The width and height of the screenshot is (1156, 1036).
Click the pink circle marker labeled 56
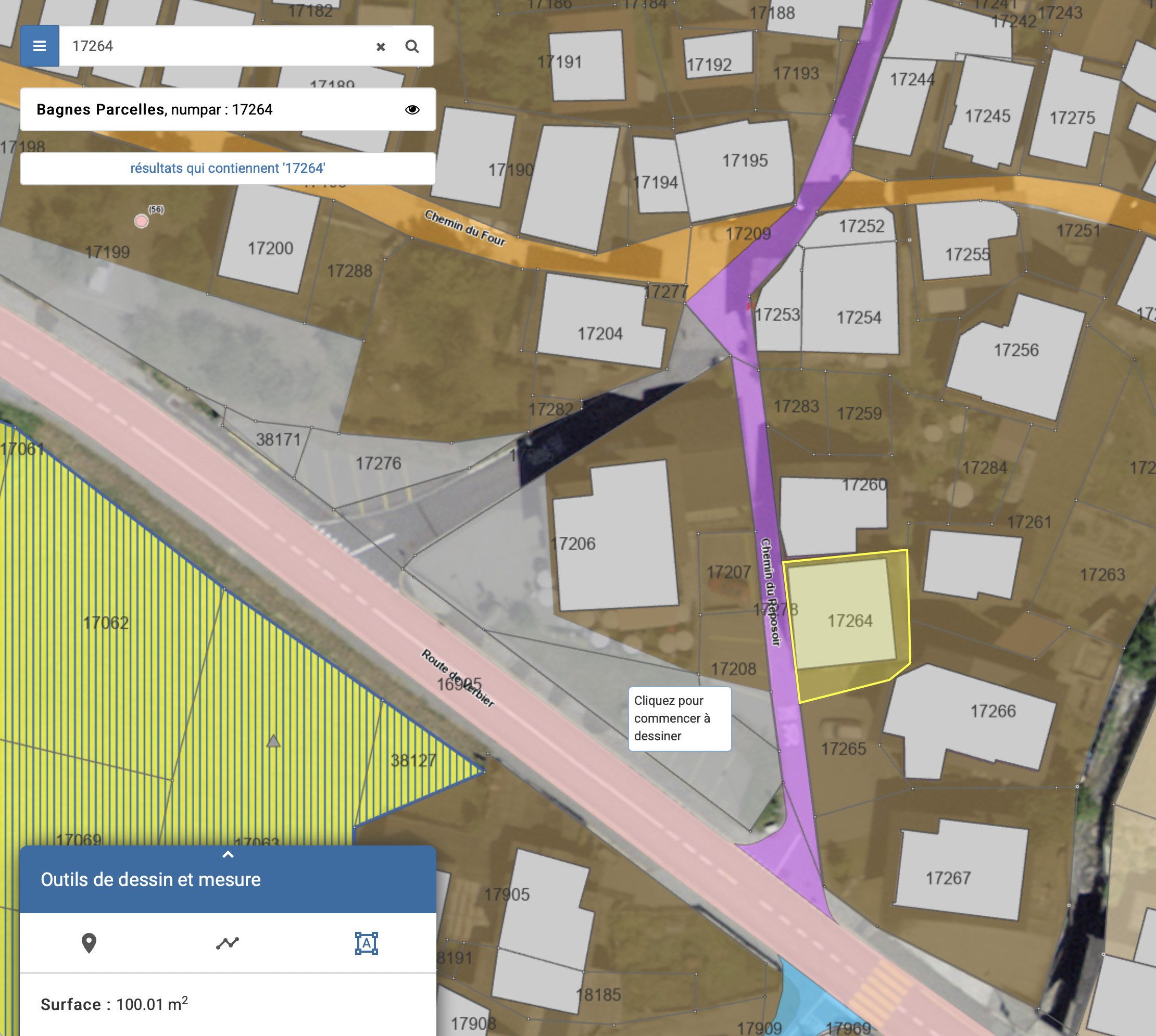(141, 221)
